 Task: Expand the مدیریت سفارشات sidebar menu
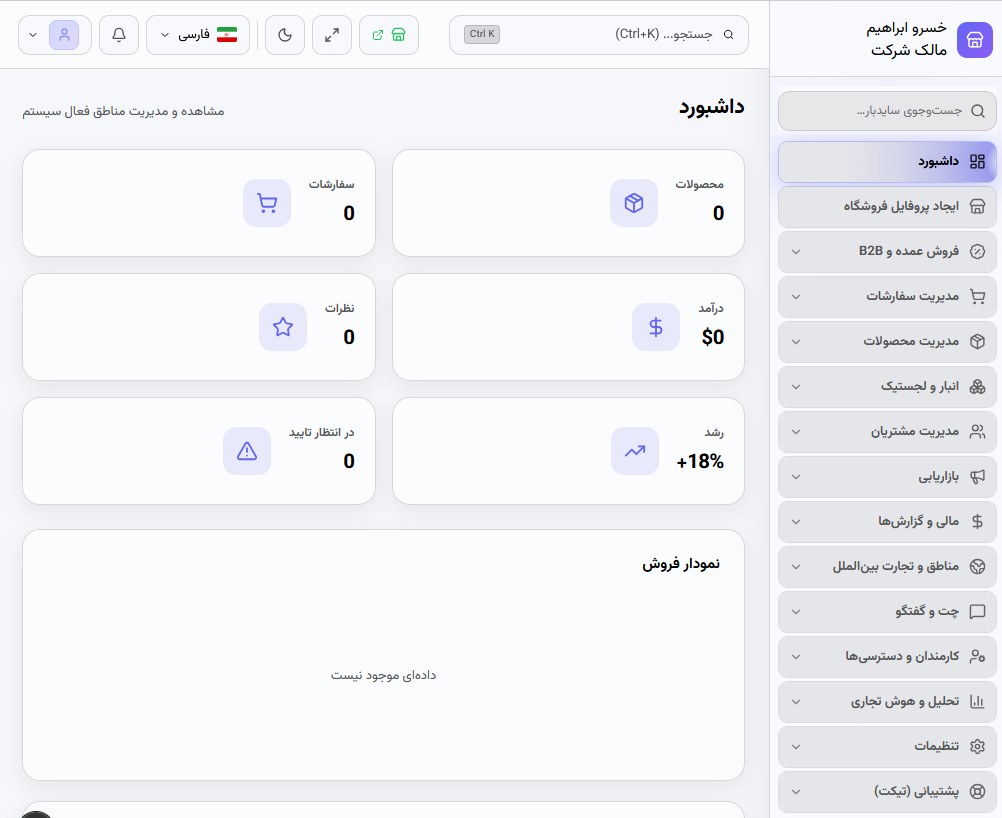[887, 297]
